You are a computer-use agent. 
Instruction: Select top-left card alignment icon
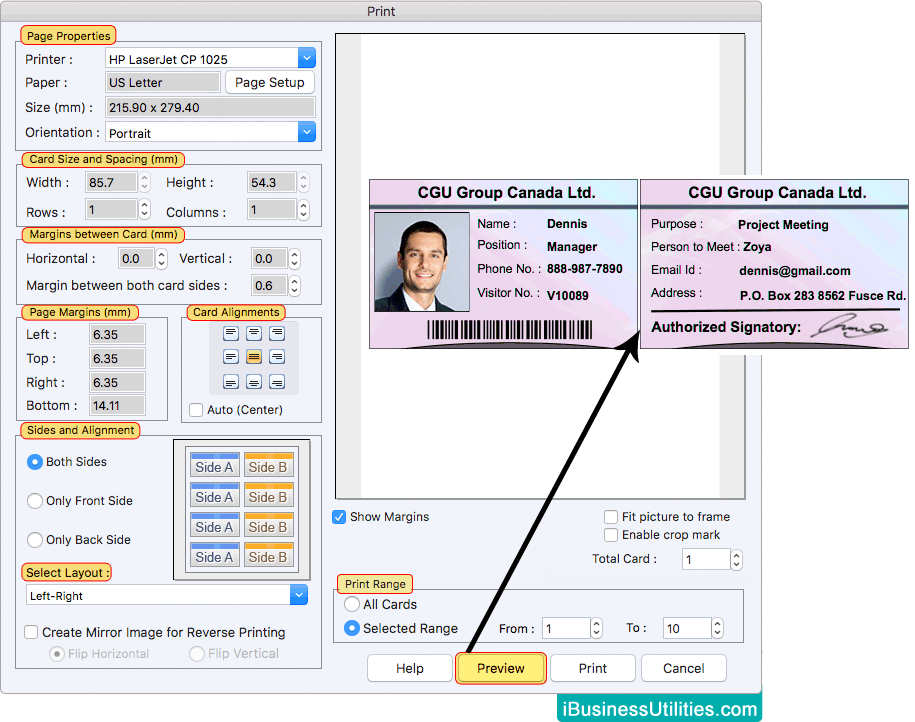coord(231,333)
